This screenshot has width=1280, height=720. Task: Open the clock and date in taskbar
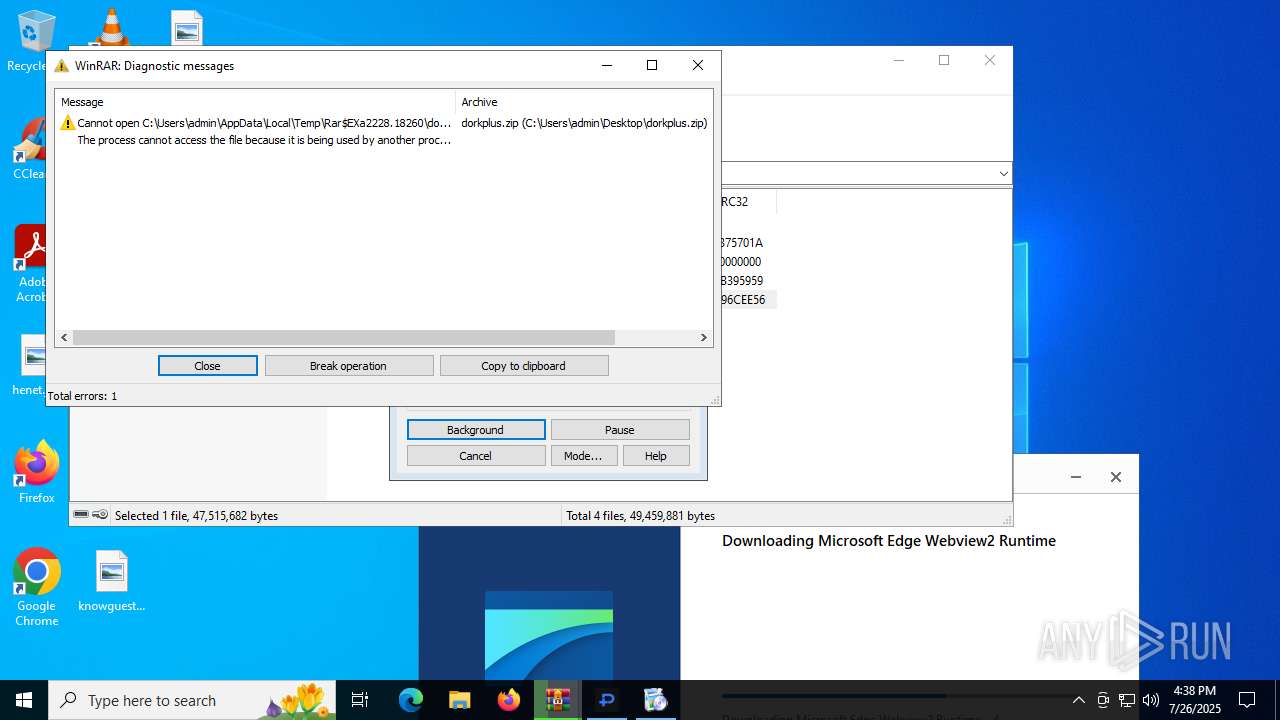click(1195, 700)
